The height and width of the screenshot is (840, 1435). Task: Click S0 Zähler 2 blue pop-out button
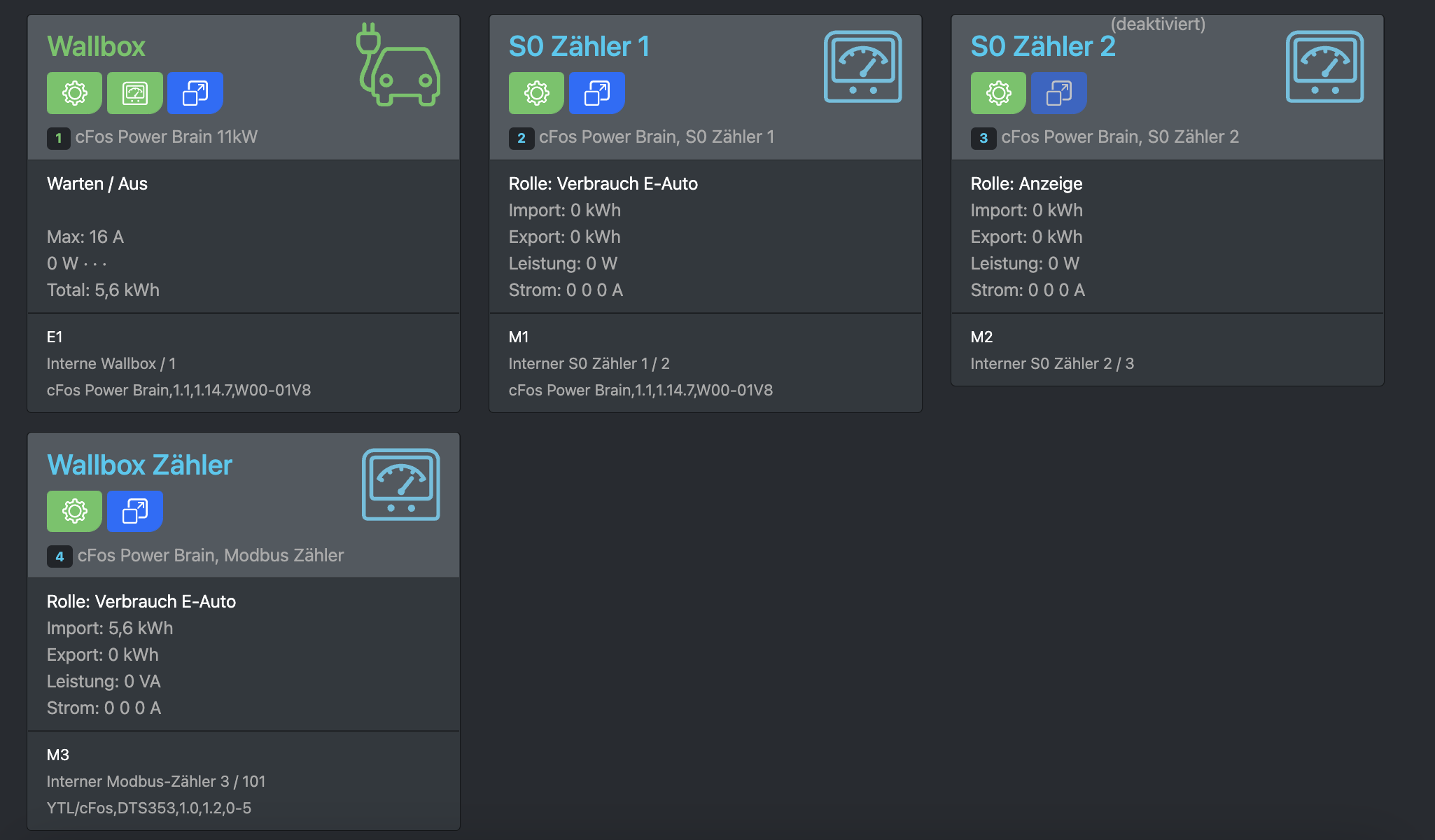(x=1059, y=93)
